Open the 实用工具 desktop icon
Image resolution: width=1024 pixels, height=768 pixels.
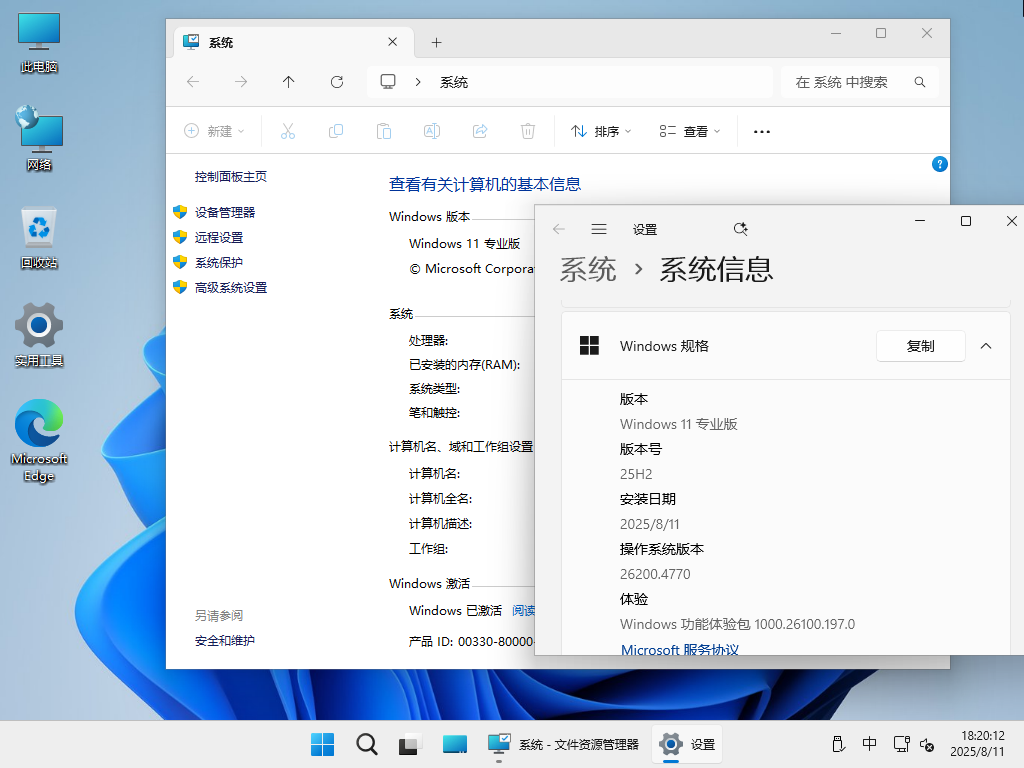pos(39,335)
